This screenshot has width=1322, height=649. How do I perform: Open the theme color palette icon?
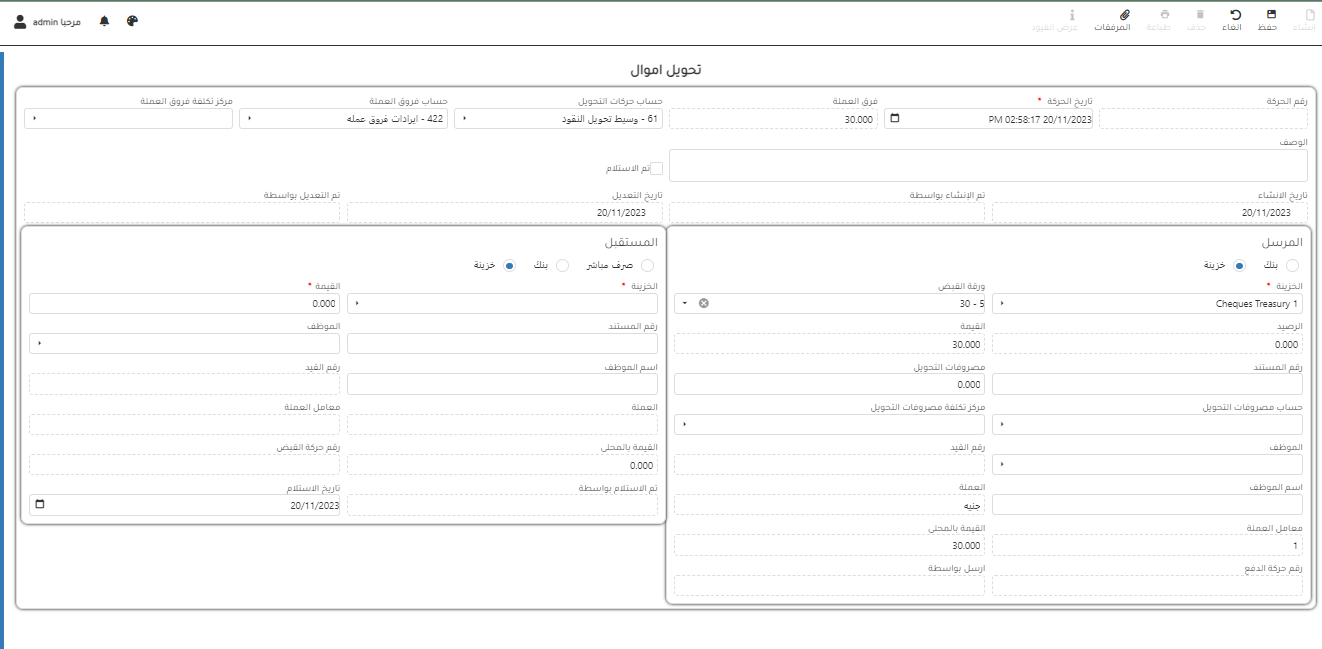coord(133,21)
